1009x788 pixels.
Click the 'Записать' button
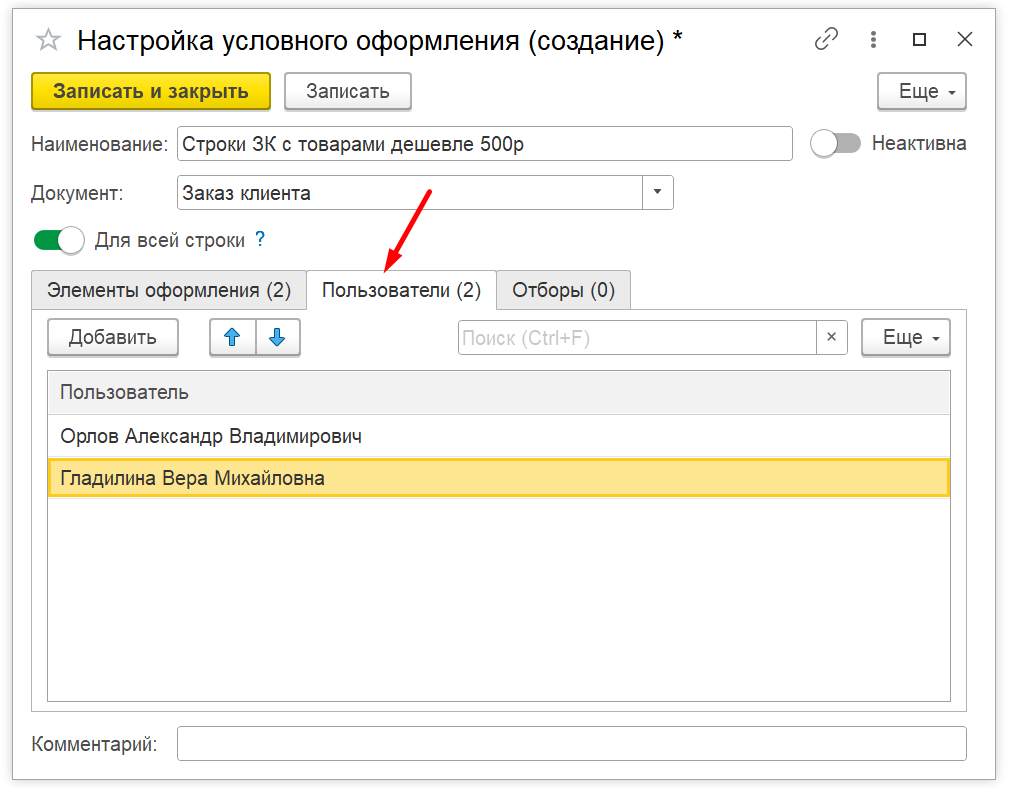pos(347,91)
